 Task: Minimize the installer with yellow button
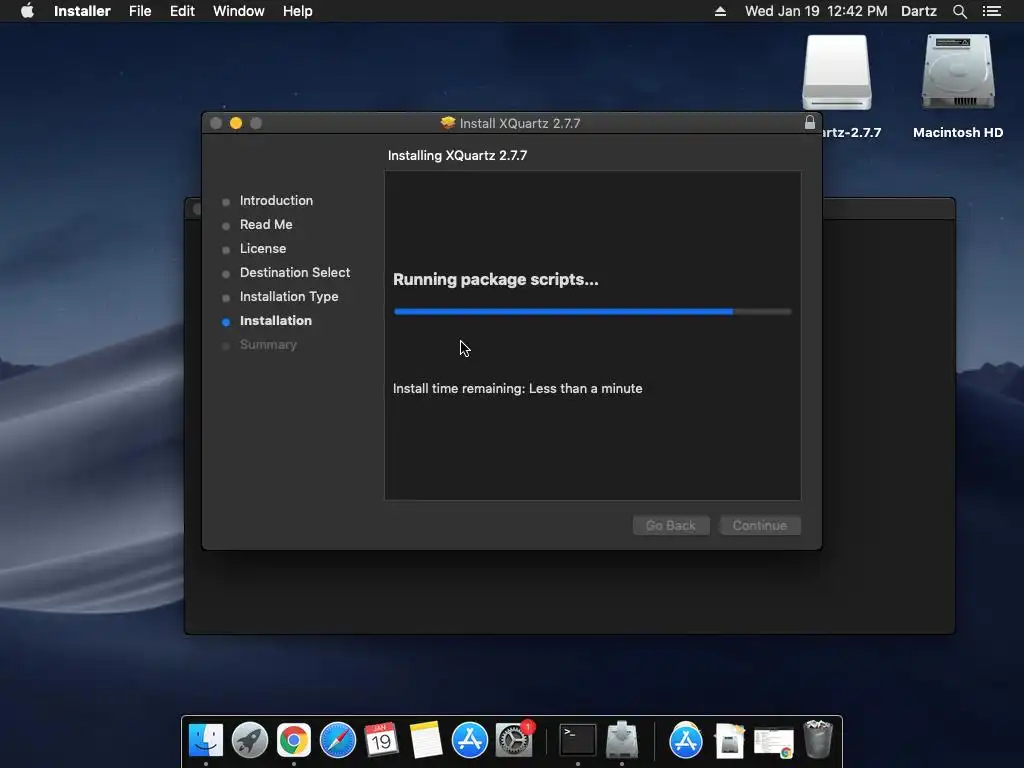coord(236,123)
